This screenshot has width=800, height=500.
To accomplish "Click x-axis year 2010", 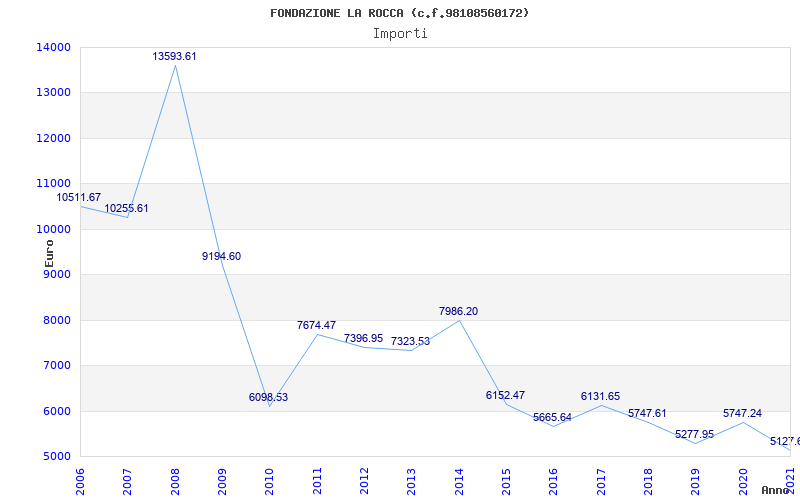I will click(x=270, y=482).
